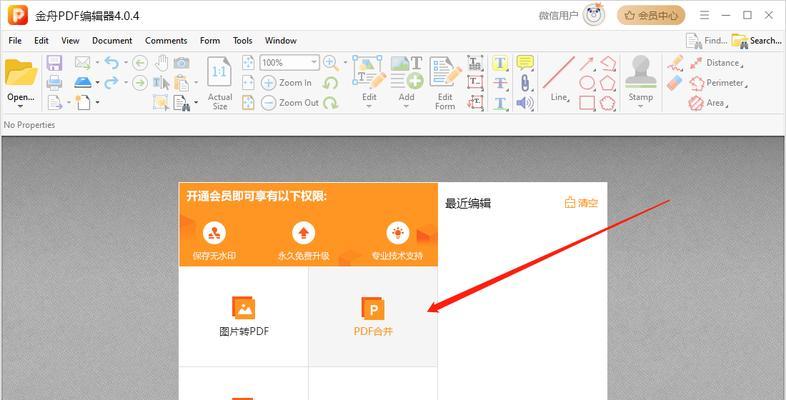Open the Tools menu

click(x=242, y=41)
